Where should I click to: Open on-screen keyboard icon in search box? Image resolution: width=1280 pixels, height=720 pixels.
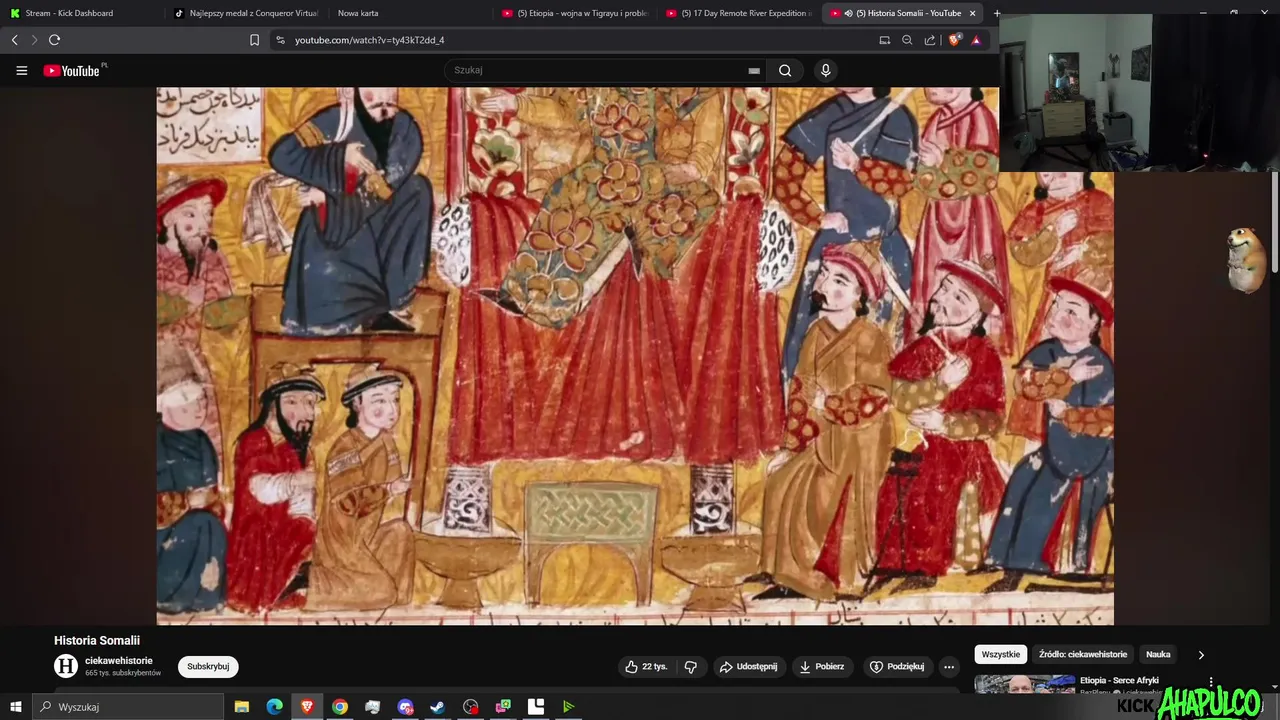pos(754,71)
